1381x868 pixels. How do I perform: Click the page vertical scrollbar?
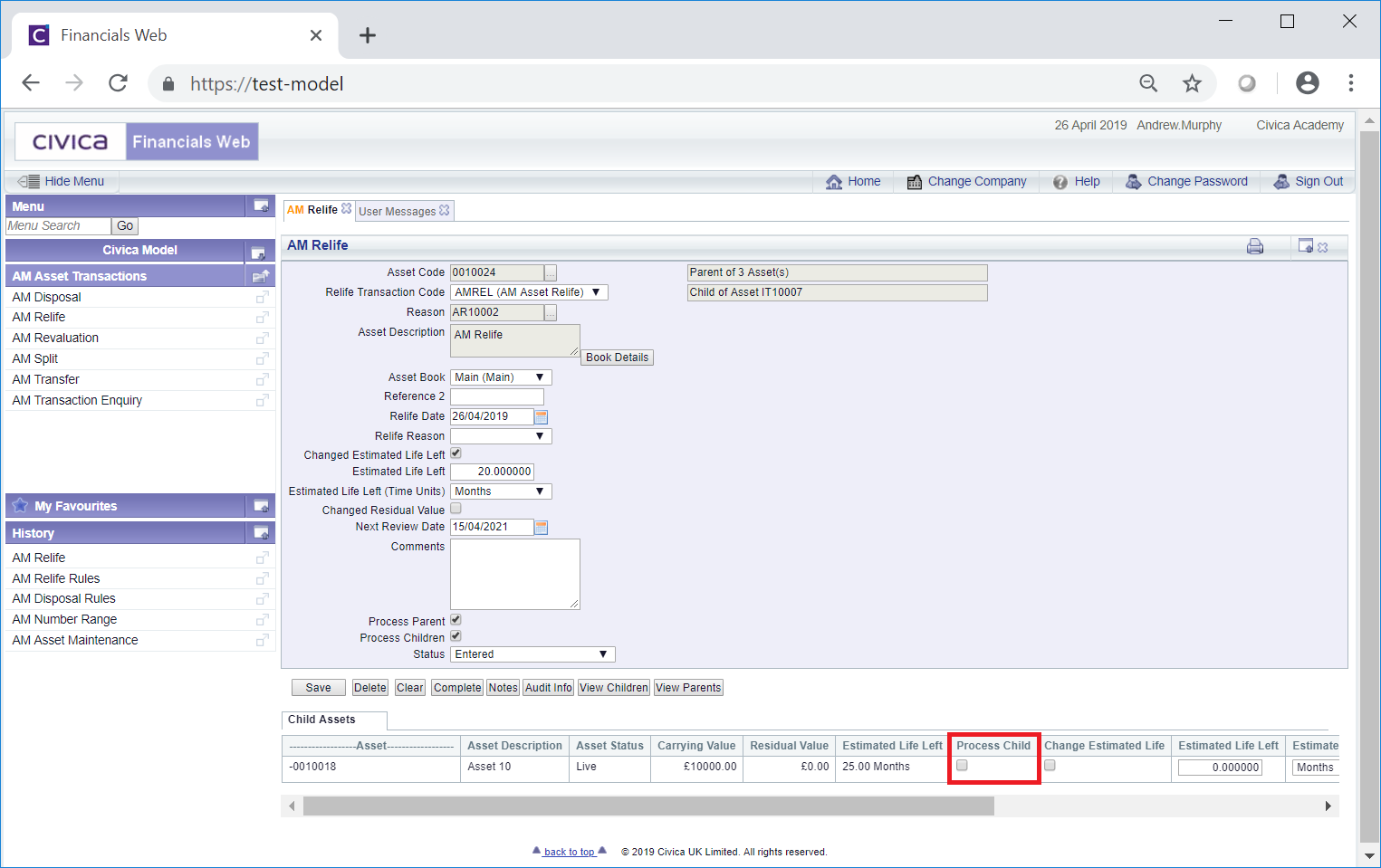point(1369,487)
